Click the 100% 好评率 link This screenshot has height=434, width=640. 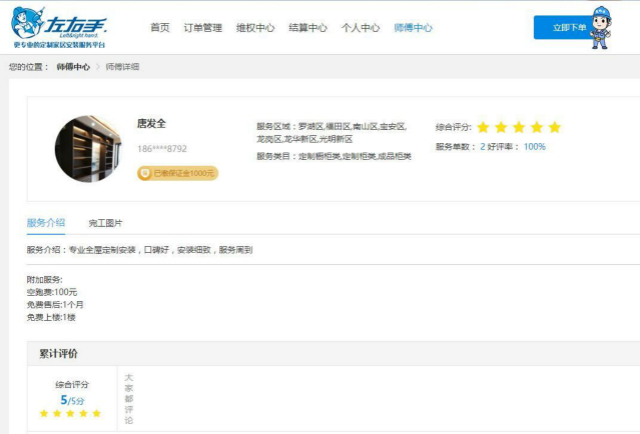click(x=534, y=147)
